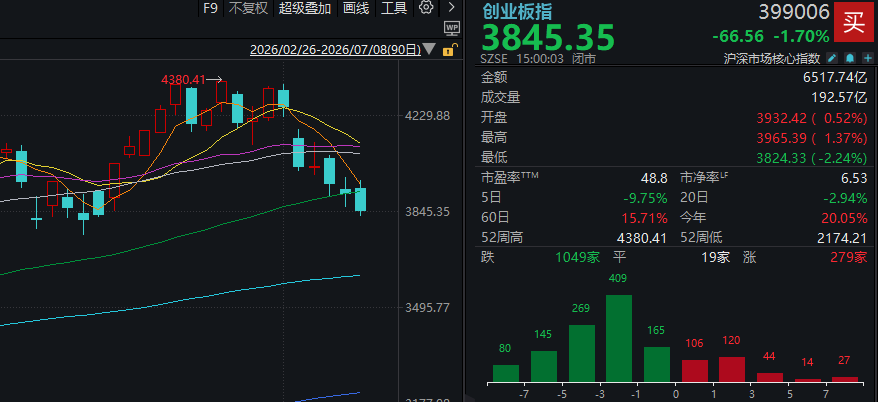Click the 4229.88 price axis label

click(x=427, y=116)
